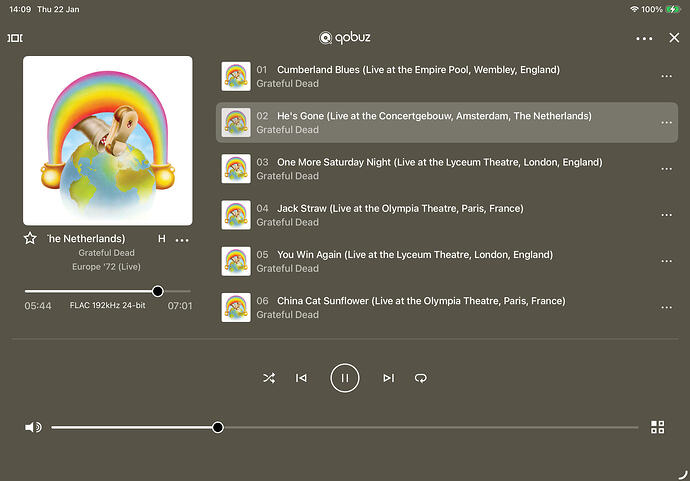Play Cumberland Blues track title
The height and width of the screenshot is (481, 690).
pyautogui.click(x=418, y=70)
